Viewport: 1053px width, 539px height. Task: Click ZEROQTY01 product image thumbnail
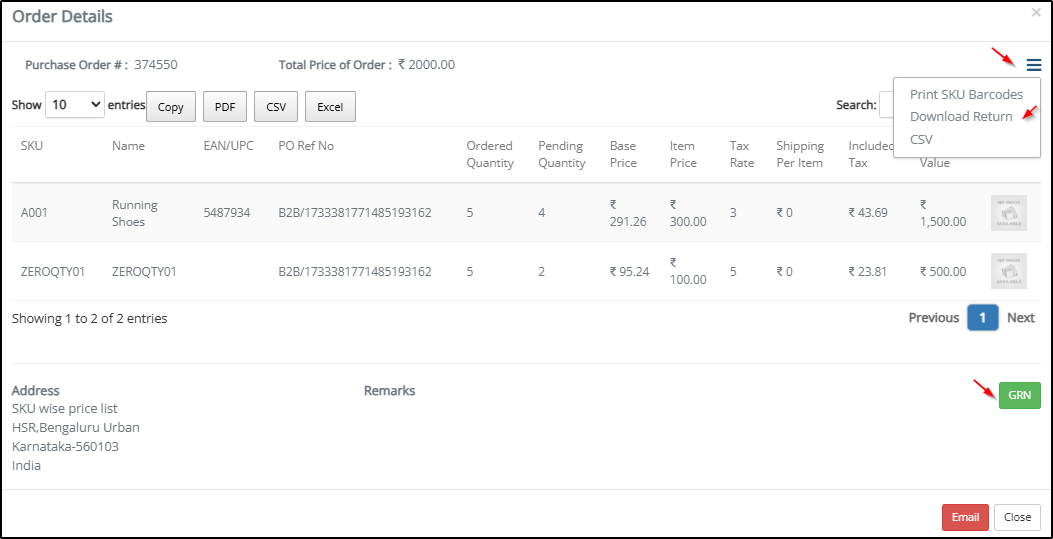pyautogui.click(x=1008, y=271)
